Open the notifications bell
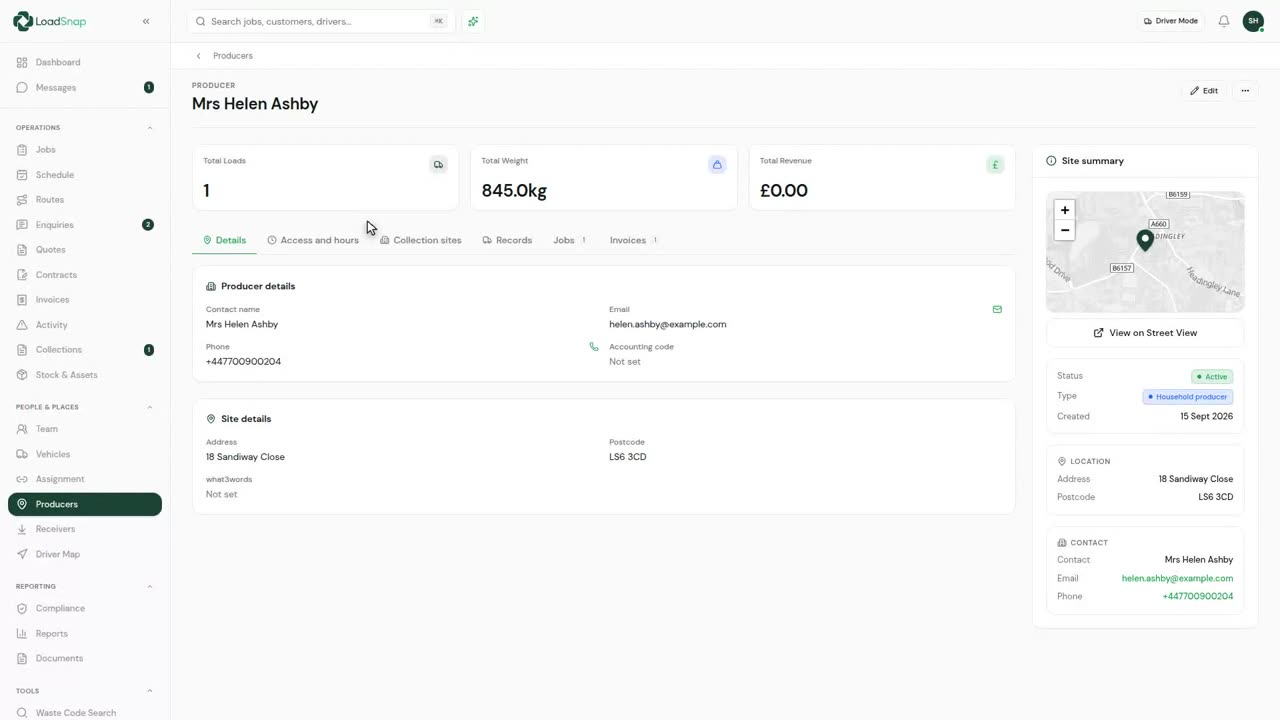 [x=1223, y=21]
